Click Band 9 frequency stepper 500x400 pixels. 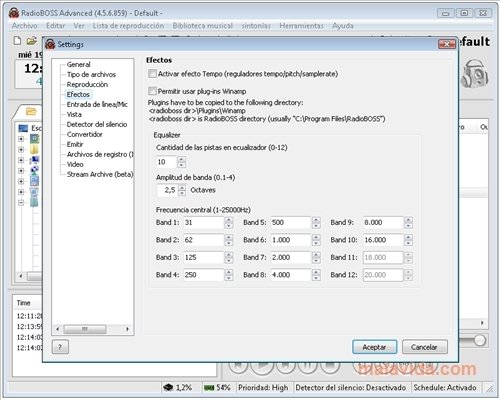coord(408,222)
